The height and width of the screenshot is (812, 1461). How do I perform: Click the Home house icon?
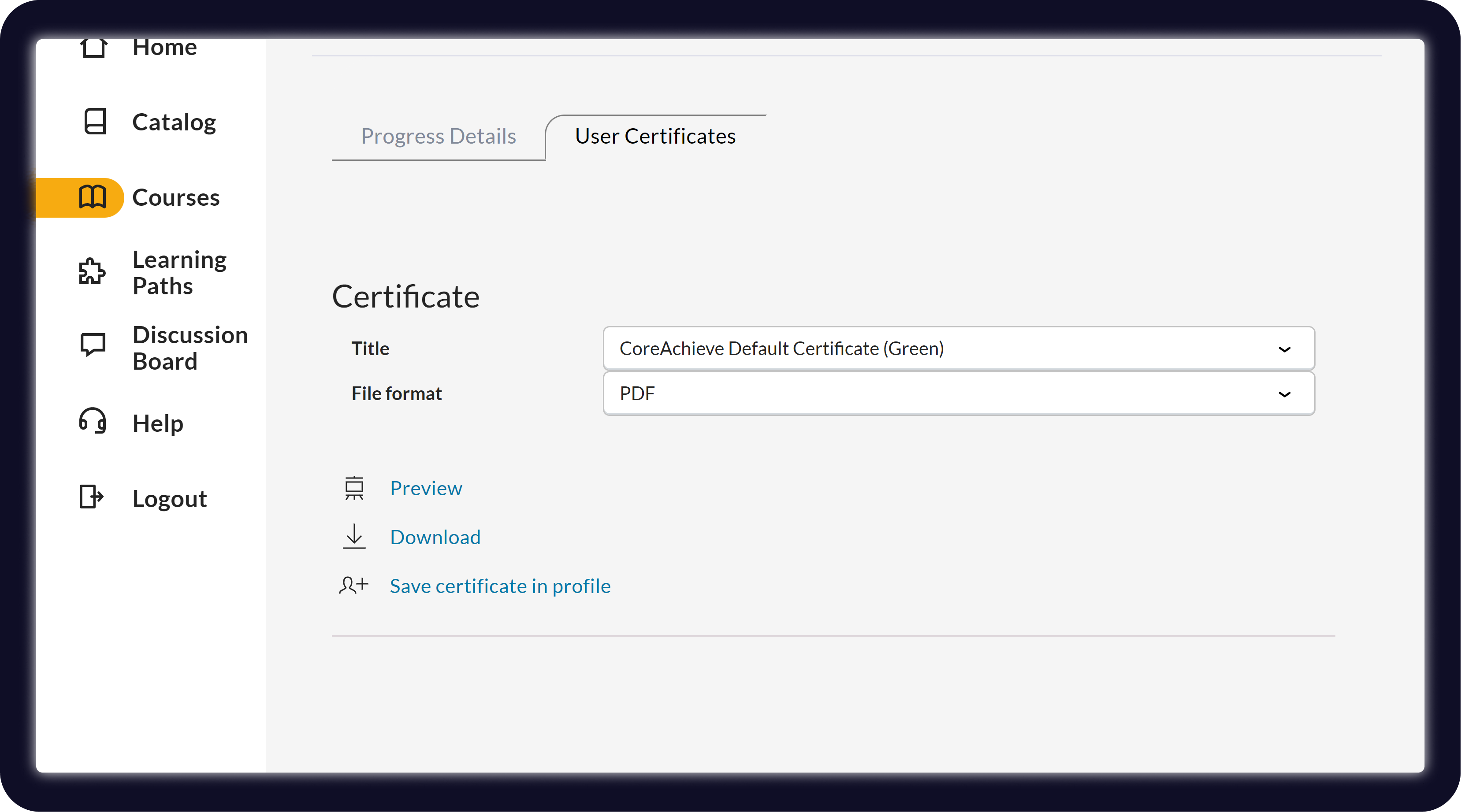tap(93, 48)
